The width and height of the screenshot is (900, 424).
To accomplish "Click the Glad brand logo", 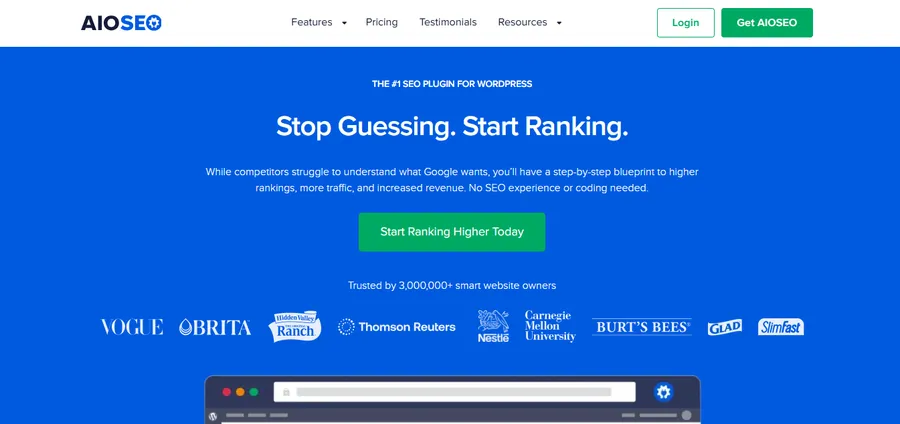I will 724,327.
